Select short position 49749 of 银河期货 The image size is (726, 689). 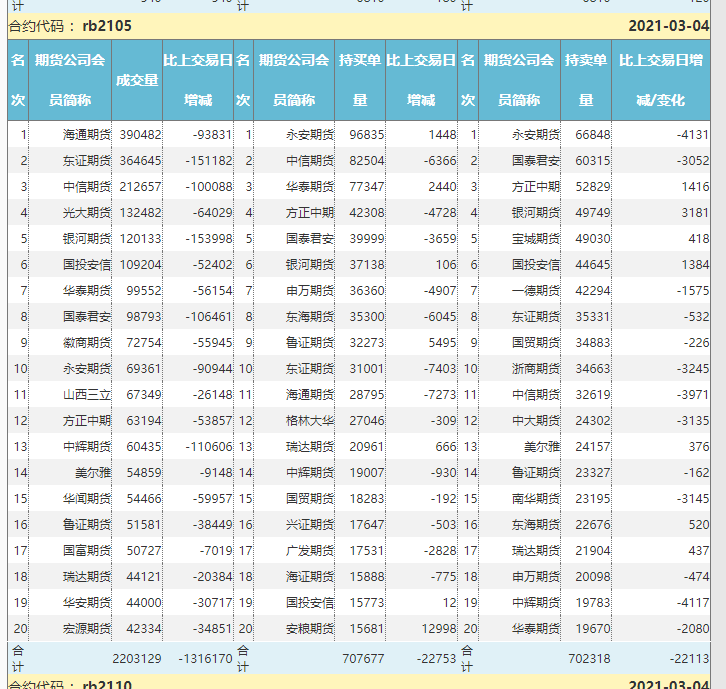(x=593, y=213)
